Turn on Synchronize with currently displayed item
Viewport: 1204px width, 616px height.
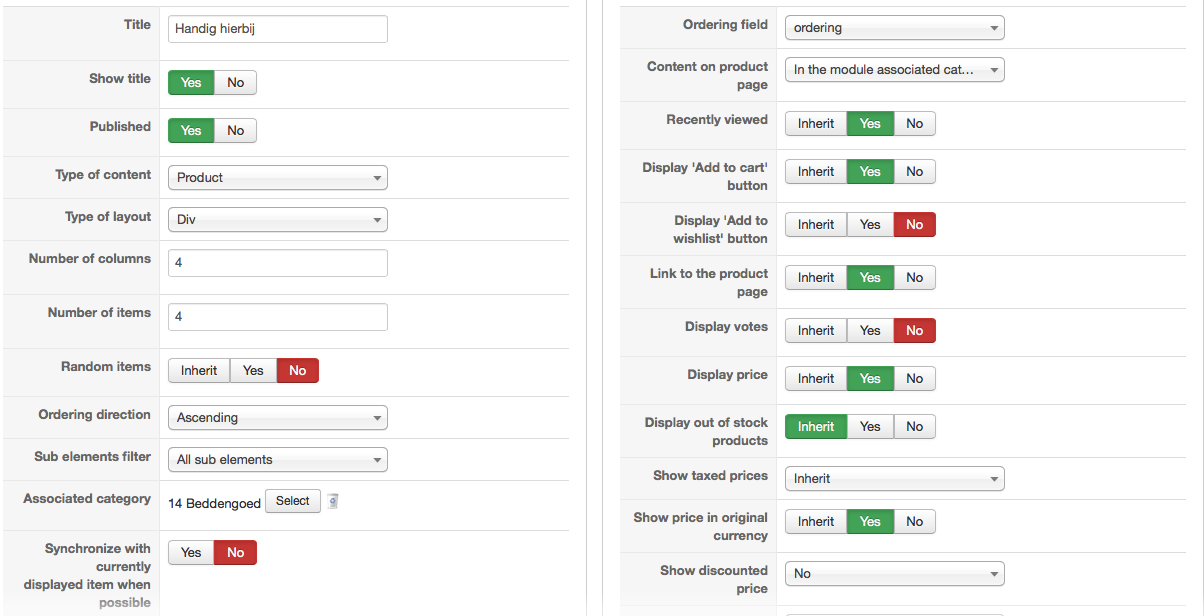tap(191, 552)
